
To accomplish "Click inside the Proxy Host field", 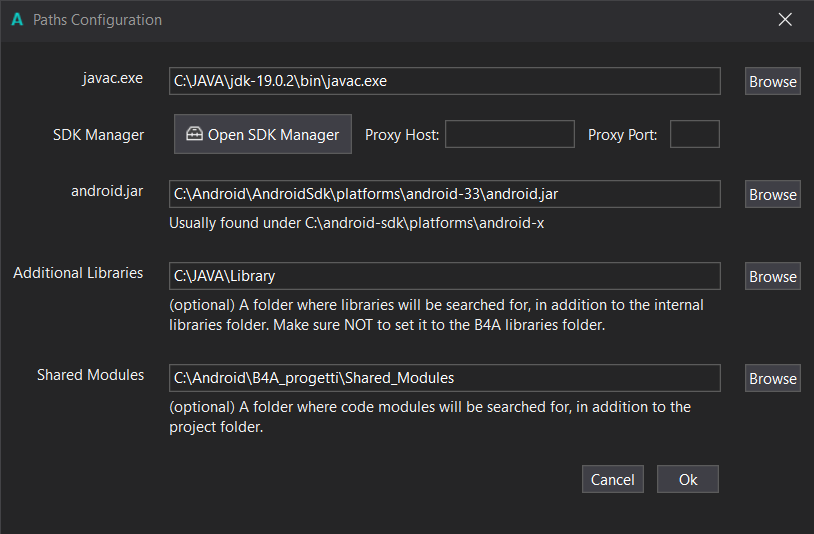I will coord(509,134).
